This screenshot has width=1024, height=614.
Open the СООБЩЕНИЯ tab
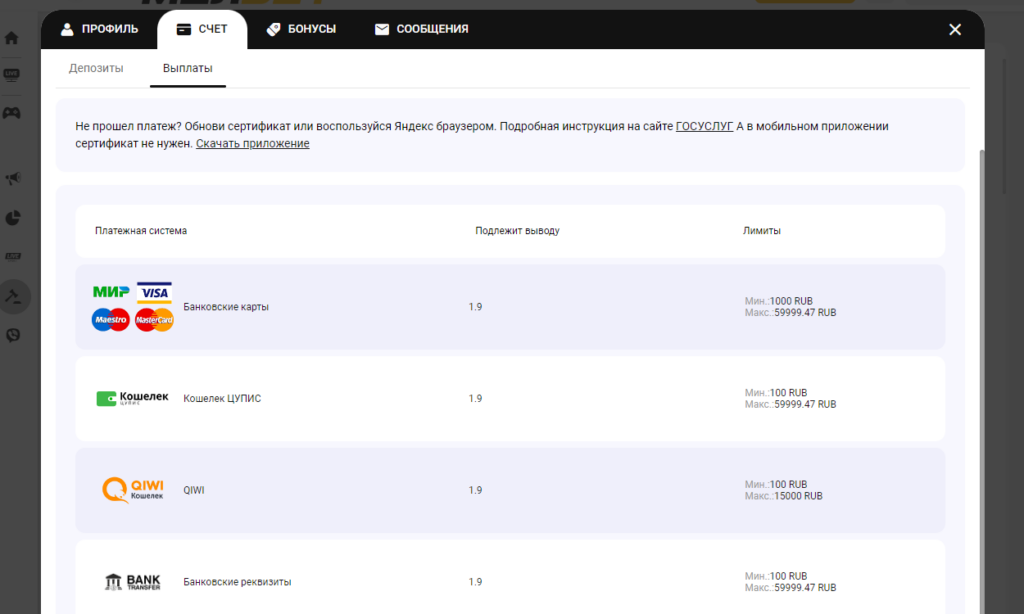pyautogui.click(x=421, y=29)
